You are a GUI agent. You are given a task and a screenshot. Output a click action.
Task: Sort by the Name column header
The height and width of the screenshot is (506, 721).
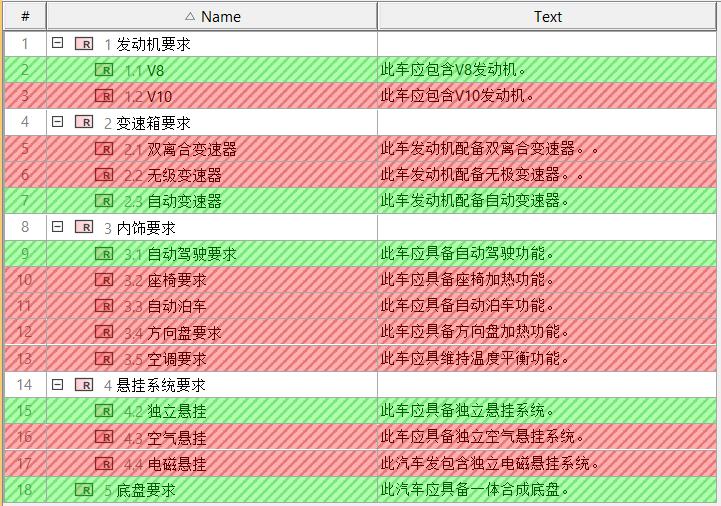point(212,16)
